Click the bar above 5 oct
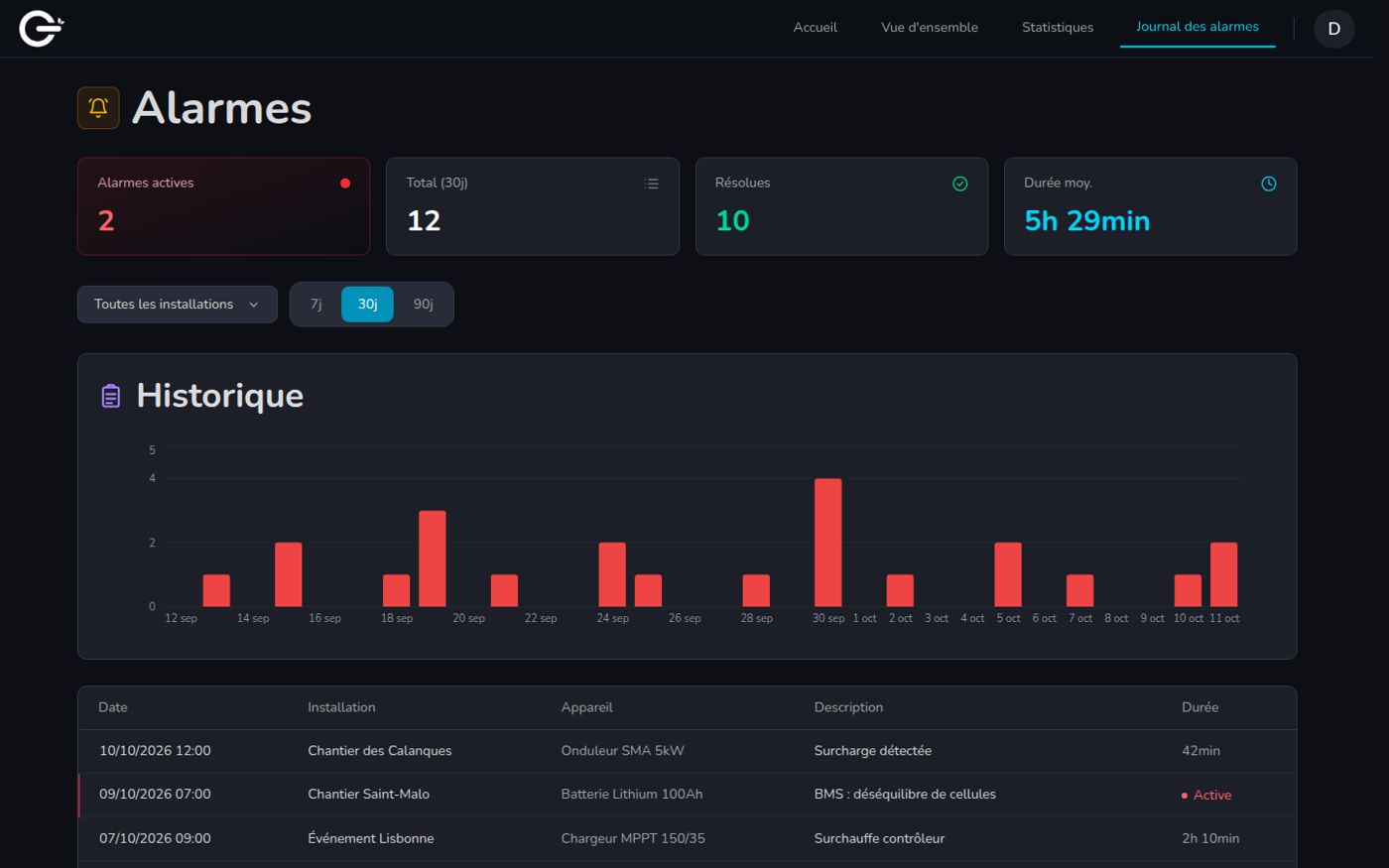This screenshot has width=1389, height=868. (x=1008, y=574)
